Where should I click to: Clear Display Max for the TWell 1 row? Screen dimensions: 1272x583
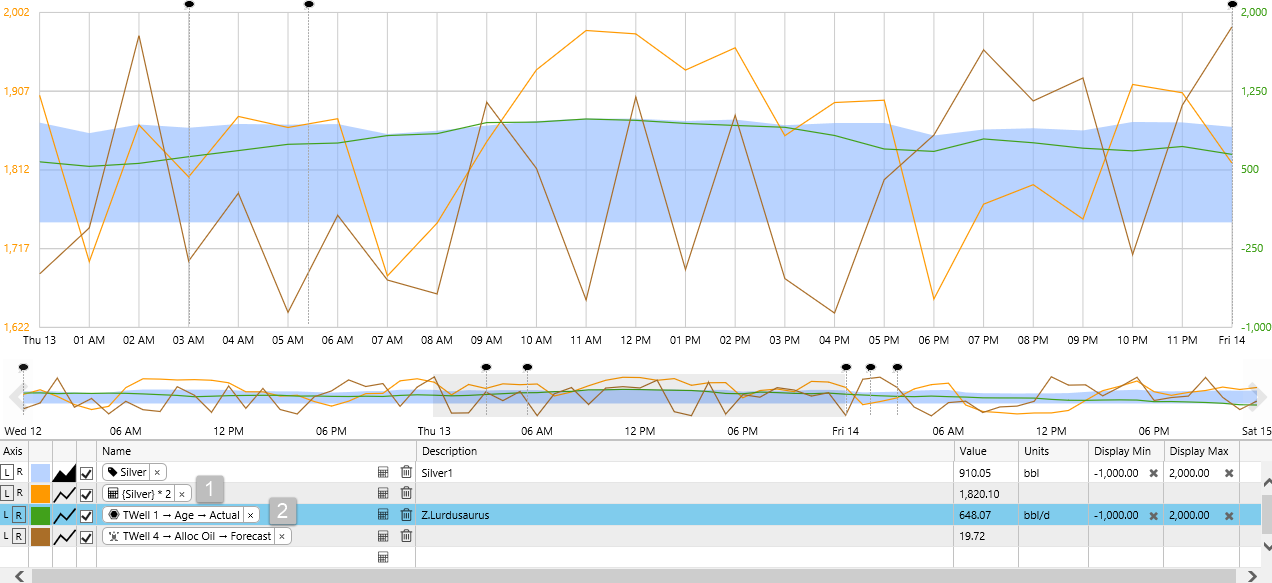pos(1229,515)
